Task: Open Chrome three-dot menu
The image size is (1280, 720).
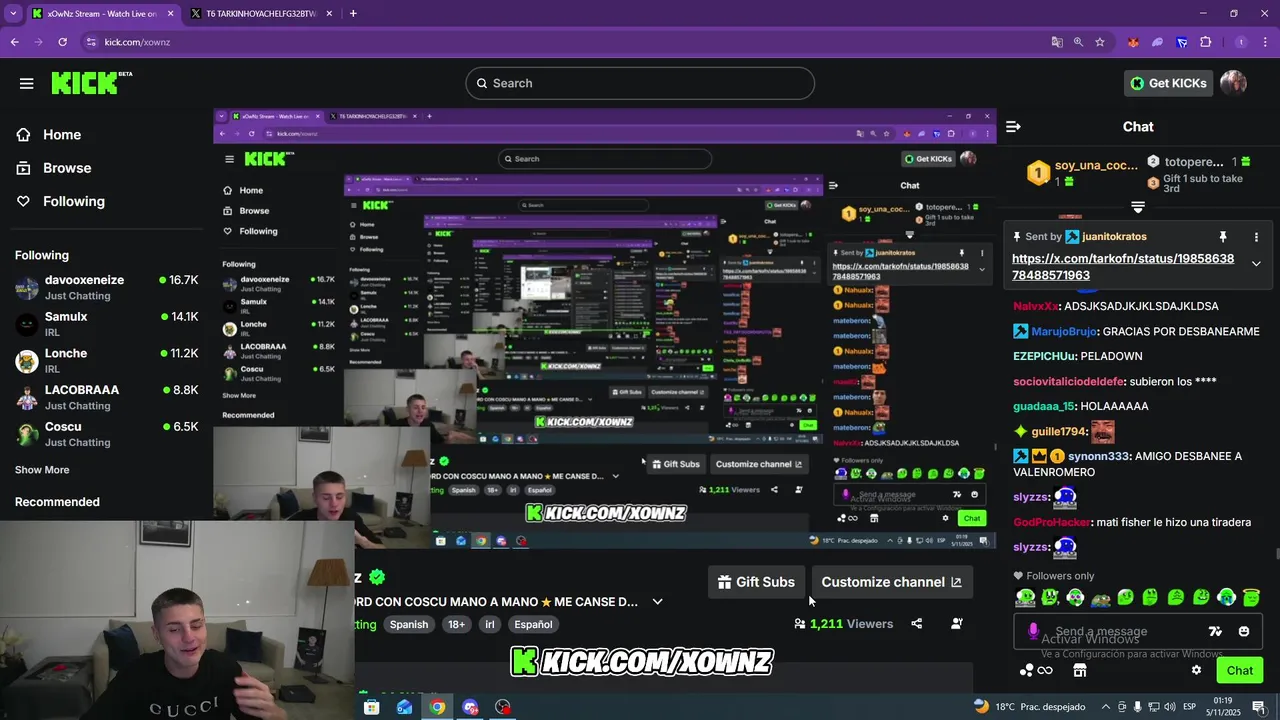Action: tap(1265, 42)
